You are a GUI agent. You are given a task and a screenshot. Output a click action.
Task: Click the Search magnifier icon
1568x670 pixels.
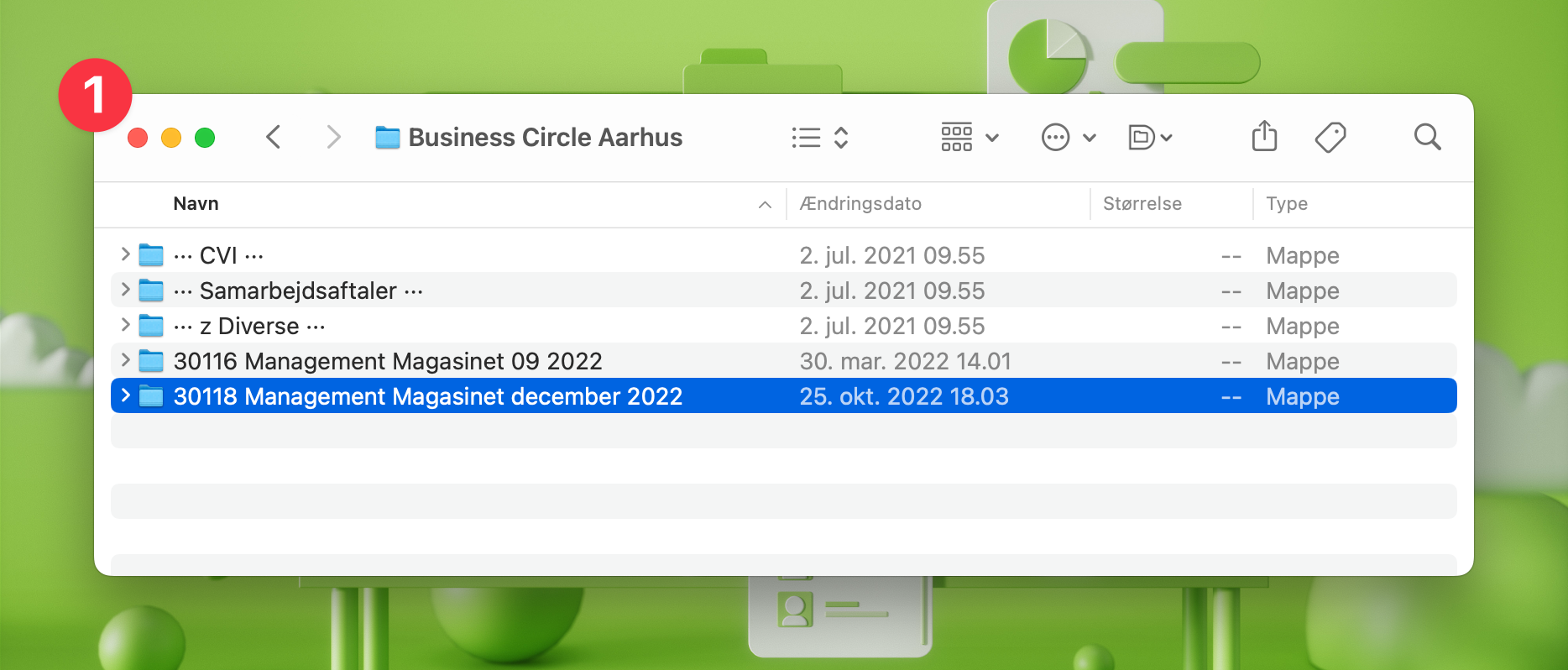point(1427,137)
